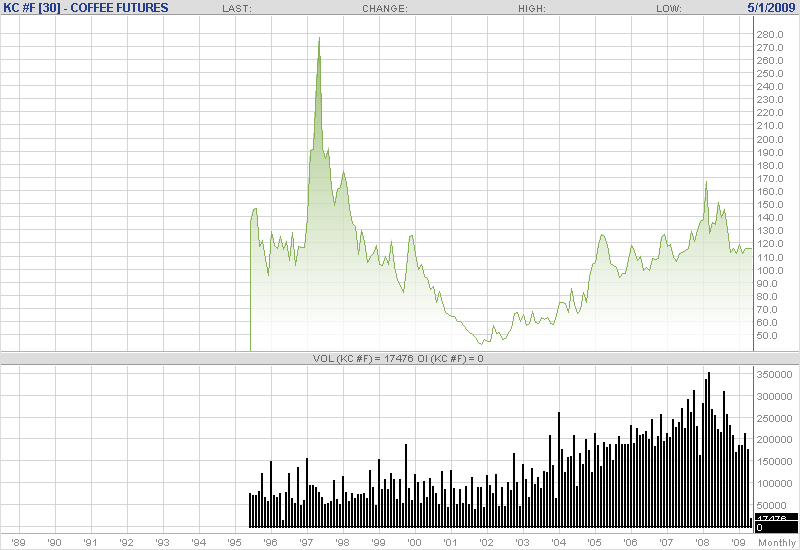
Task: Click the 200.0 price axis label
Action: pos(769,140)
